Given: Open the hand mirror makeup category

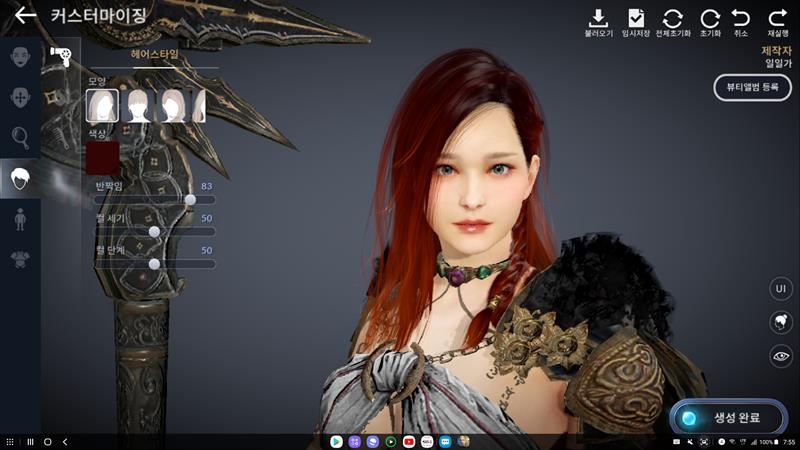Looking at the screenshot, I should tap(20, 138).
